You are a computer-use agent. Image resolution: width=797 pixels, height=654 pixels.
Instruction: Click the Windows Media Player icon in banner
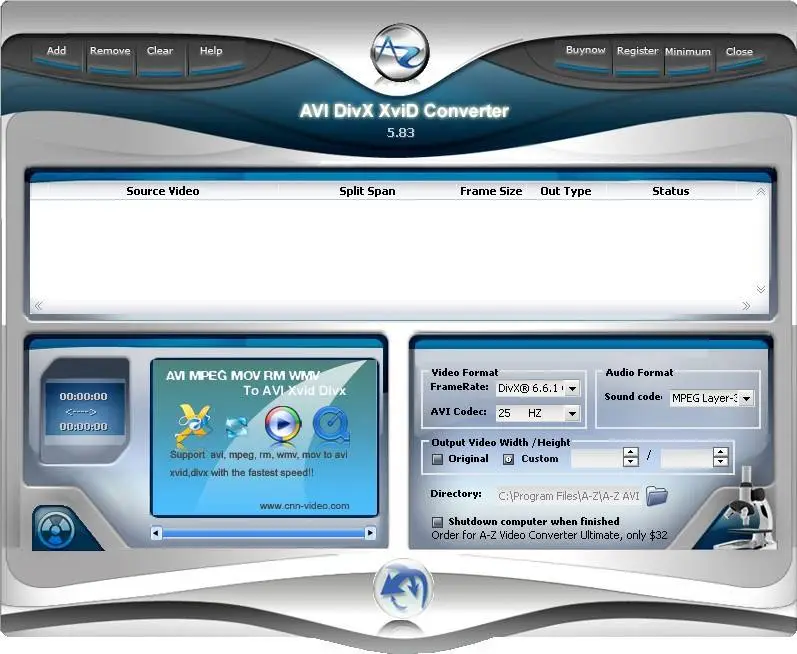(283, 423)
